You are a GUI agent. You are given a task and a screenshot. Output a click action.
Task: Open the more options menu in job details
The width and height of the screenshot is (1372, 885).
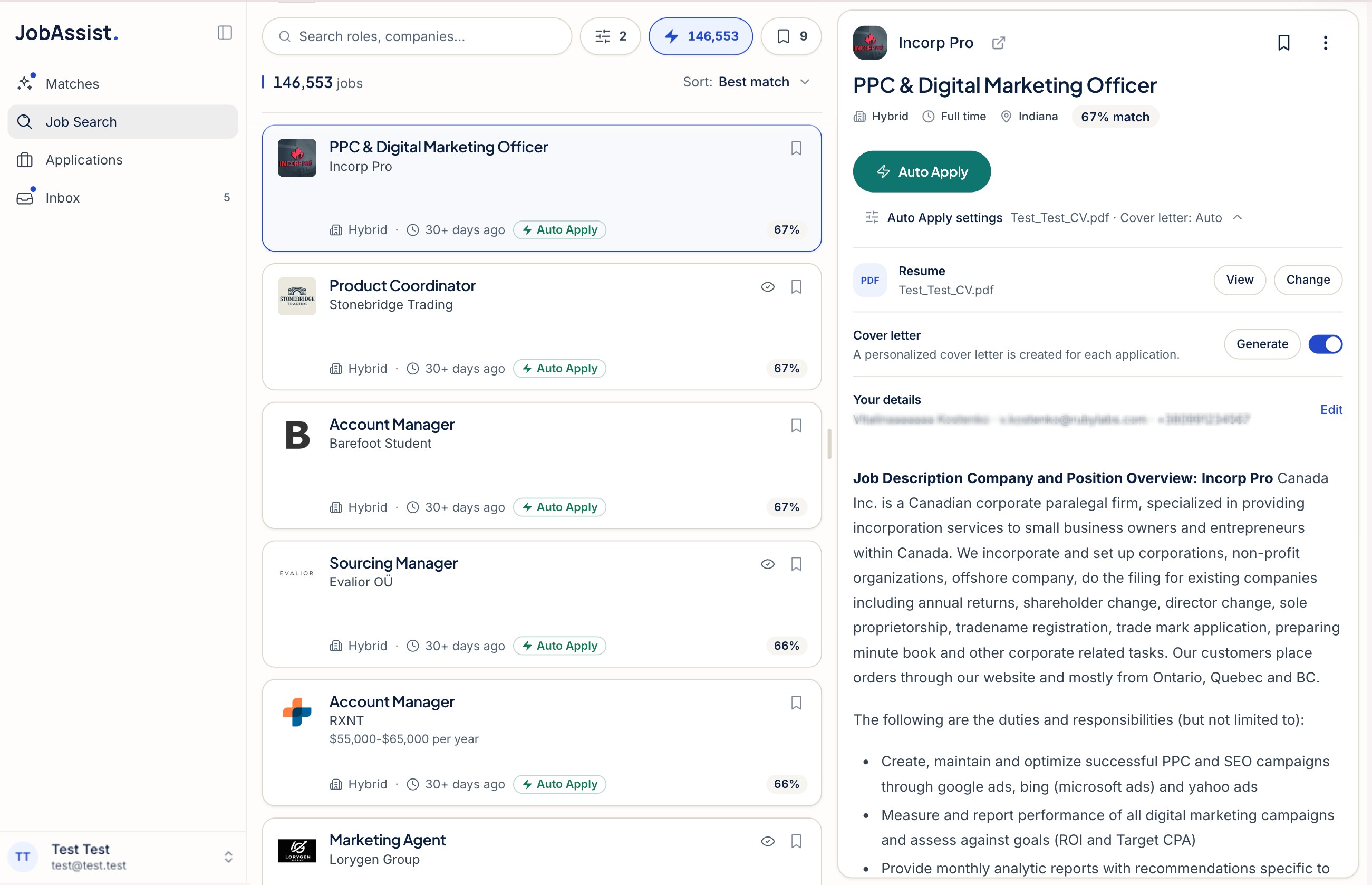tap(1325, 43)
